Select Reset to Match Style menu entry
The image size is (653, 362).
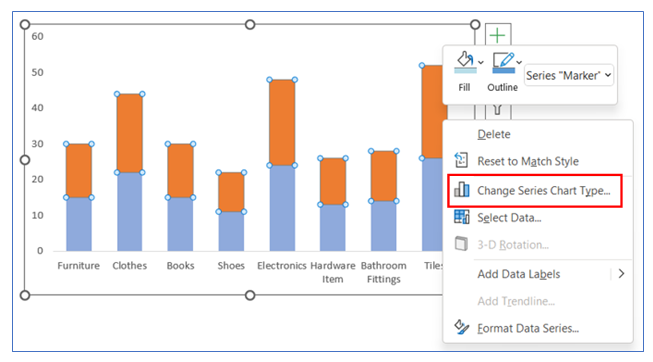click(528, 161)
